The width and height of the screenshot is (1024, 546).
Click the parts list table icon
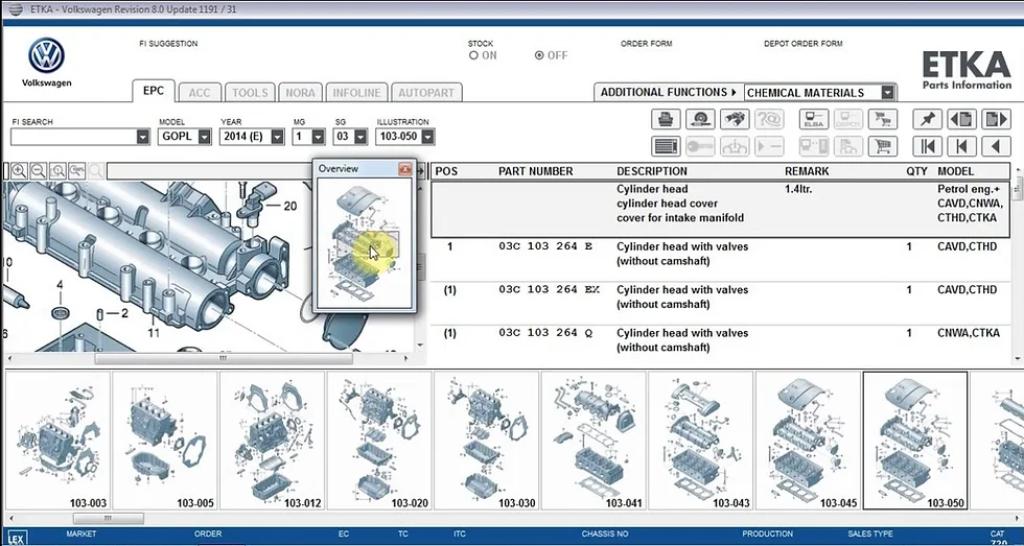pos(665,146)
